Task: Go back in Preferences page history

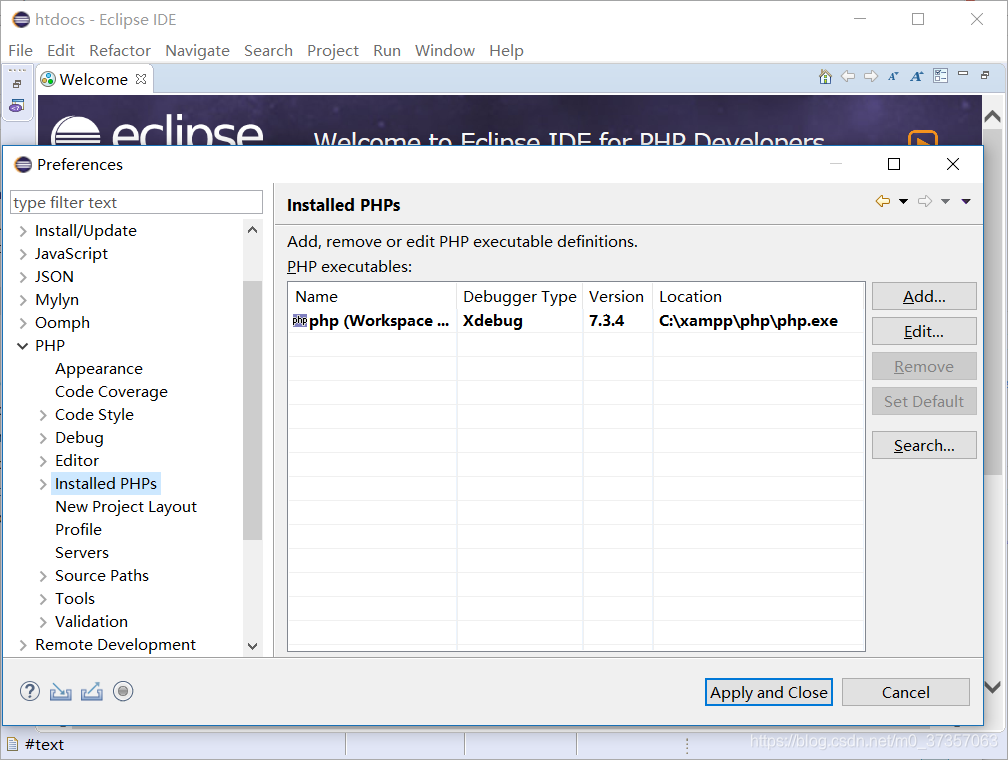Action: point(883,201)
